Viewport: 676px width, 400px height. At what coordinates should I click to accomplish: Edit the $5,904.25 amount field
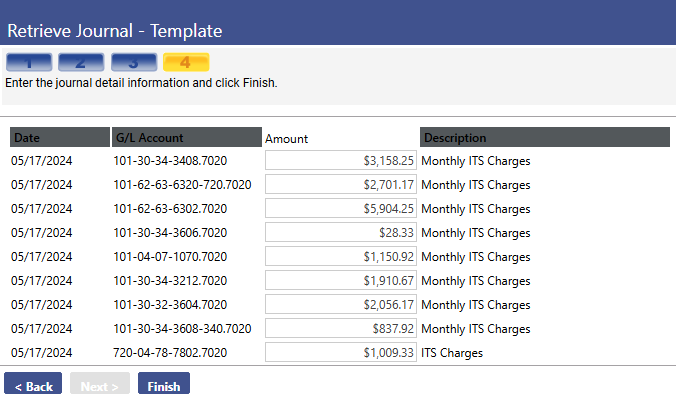(x=341, y=209)
